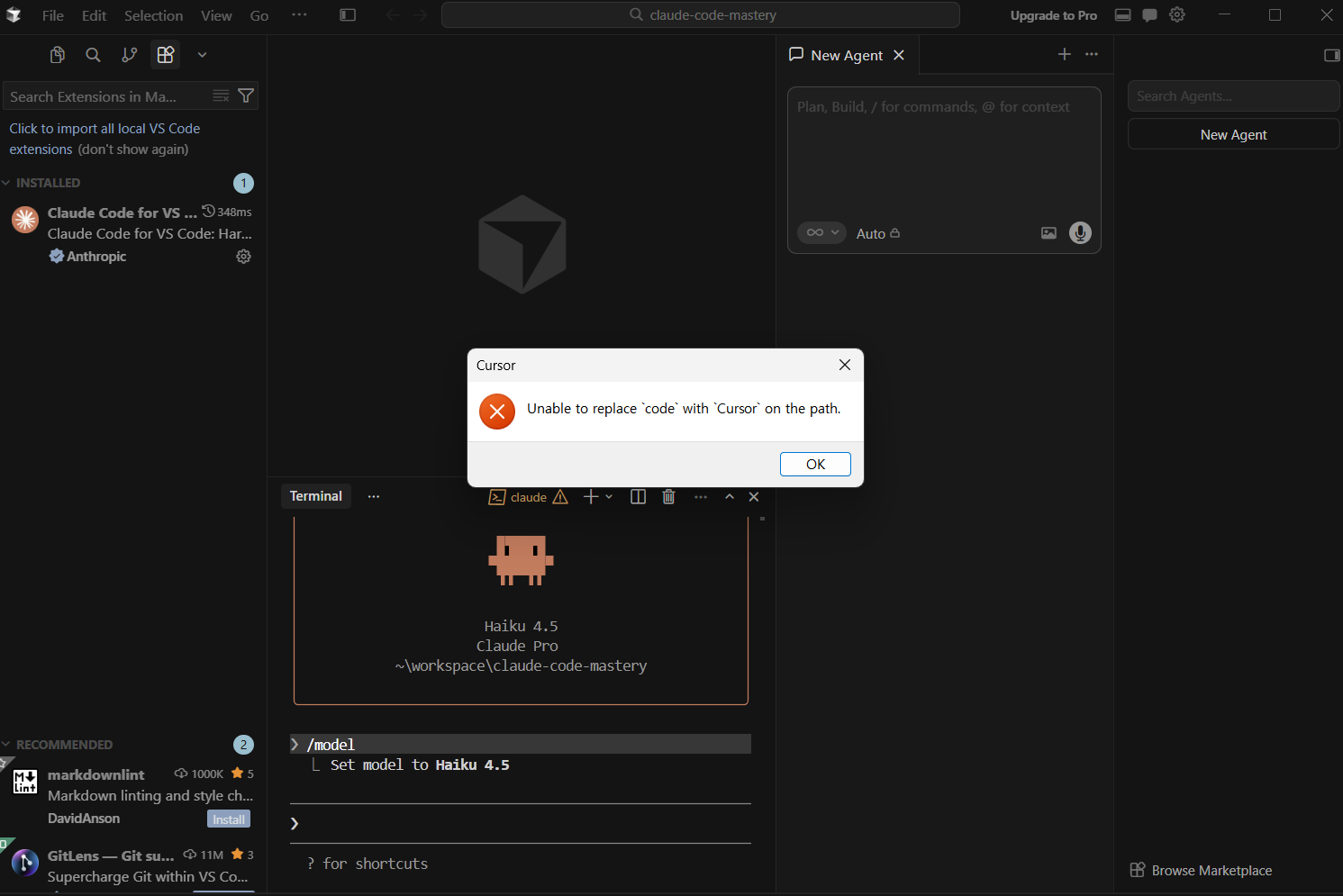Start voice input with microphone icon
Viewport: 1343px width, 896px height.
pyautogui.click(x=1080, y=233)
